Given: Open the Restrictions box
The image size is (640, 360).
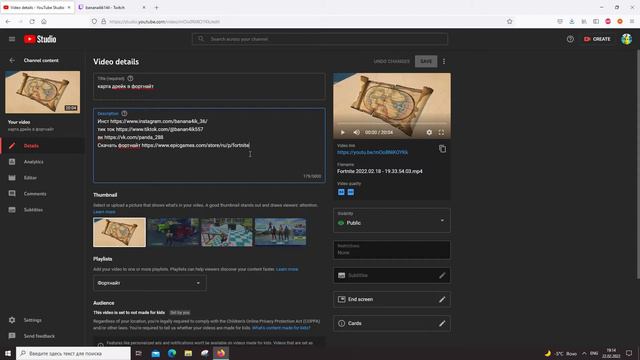Looking at the screenshot, I should pyautogui.click(x=392, y=249).
